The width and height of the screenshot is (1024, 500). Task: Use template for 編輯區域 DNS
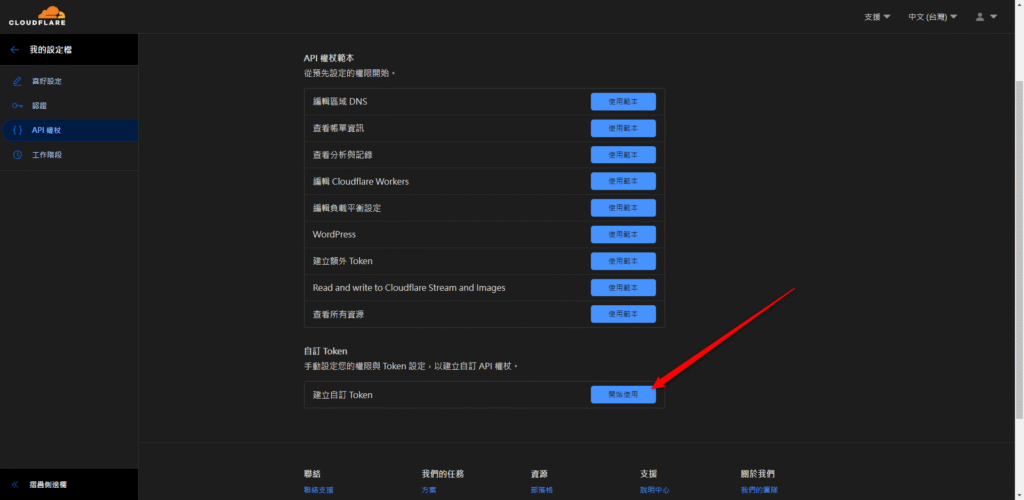tap(623, 101)
